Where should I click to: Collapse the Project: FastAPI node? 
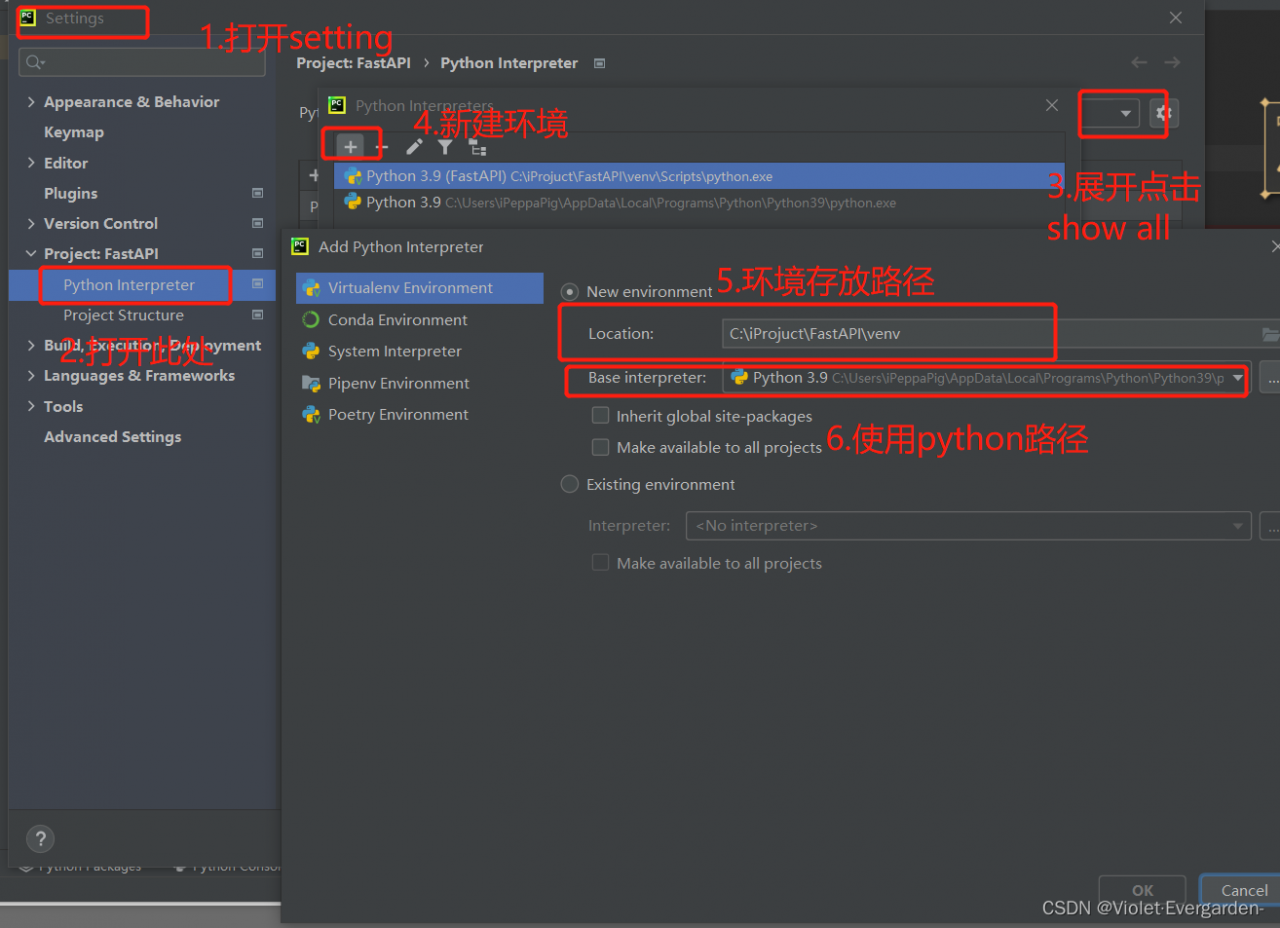(32, 254)
